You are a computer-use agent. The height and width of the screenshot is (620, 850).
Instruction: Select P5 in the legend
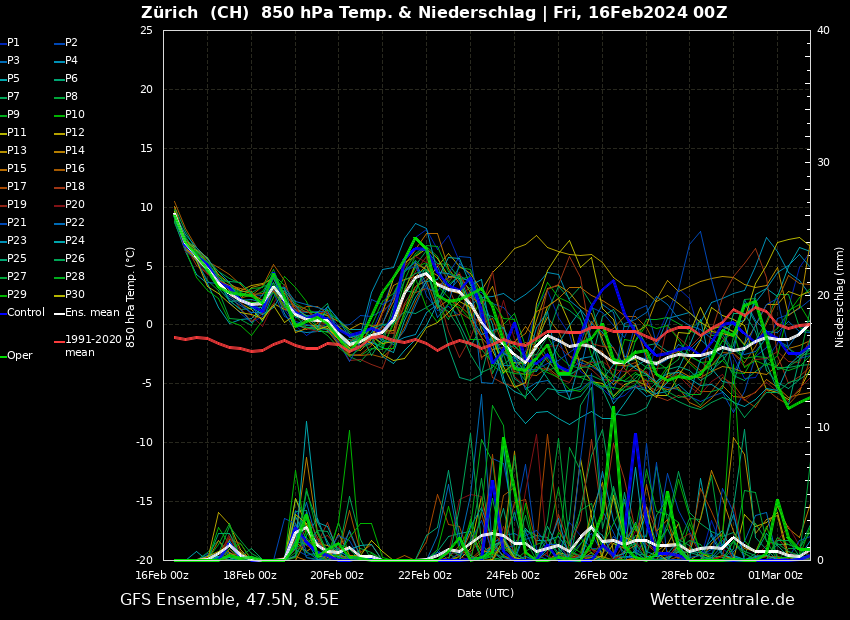click(13, 79)
